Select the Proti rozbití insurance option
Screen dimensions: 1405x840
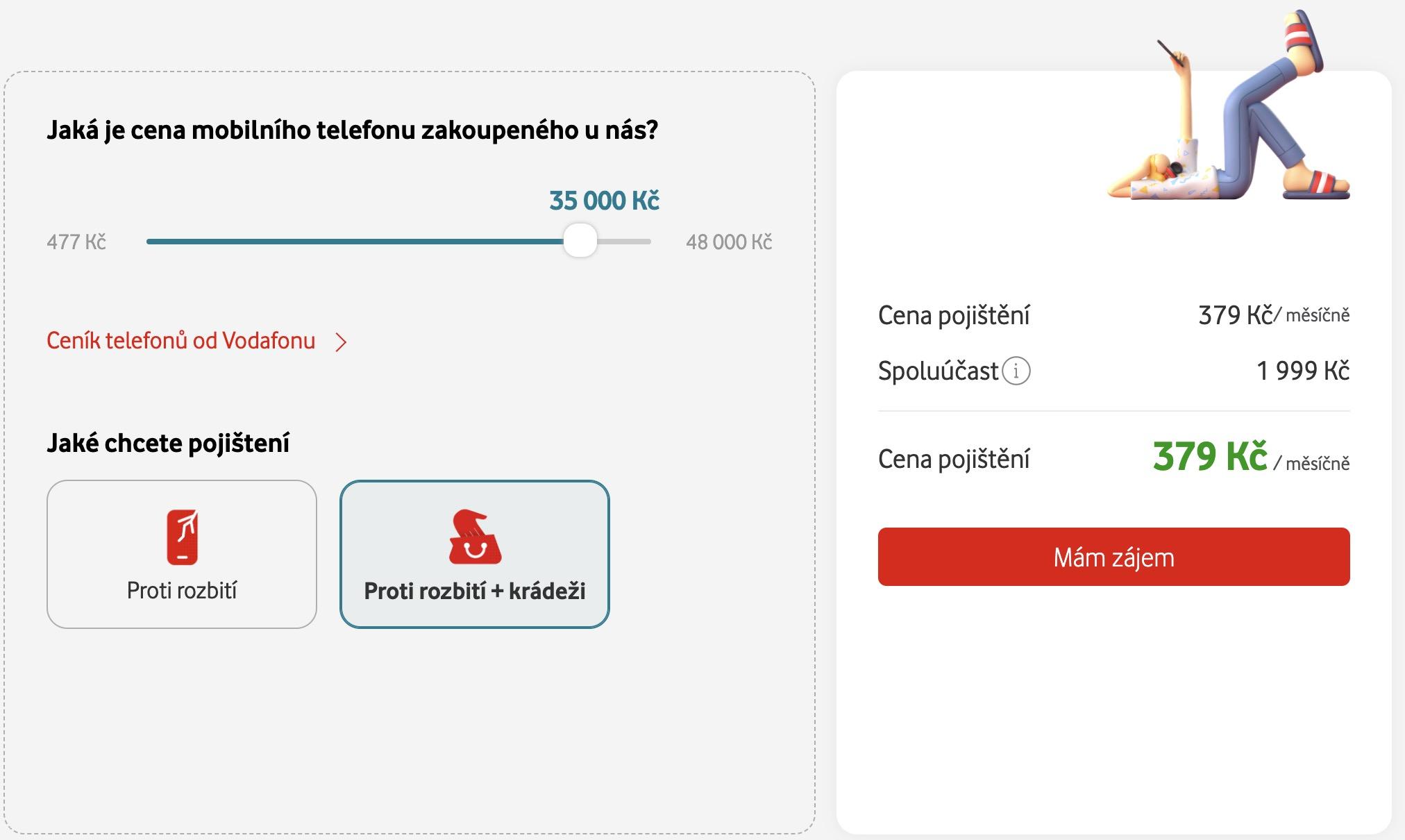tap(182, 554)
